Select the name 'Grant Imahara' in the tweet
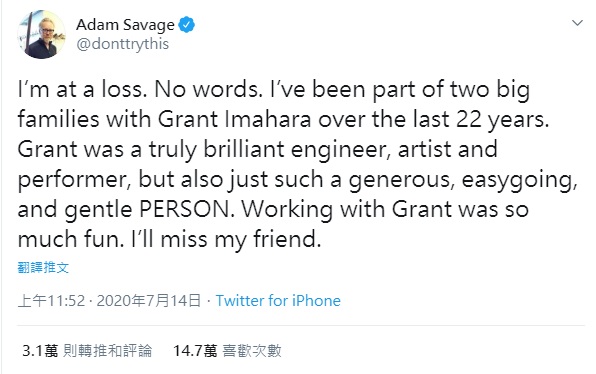Viewport: 596px width, 374px height. pos(234,119)
